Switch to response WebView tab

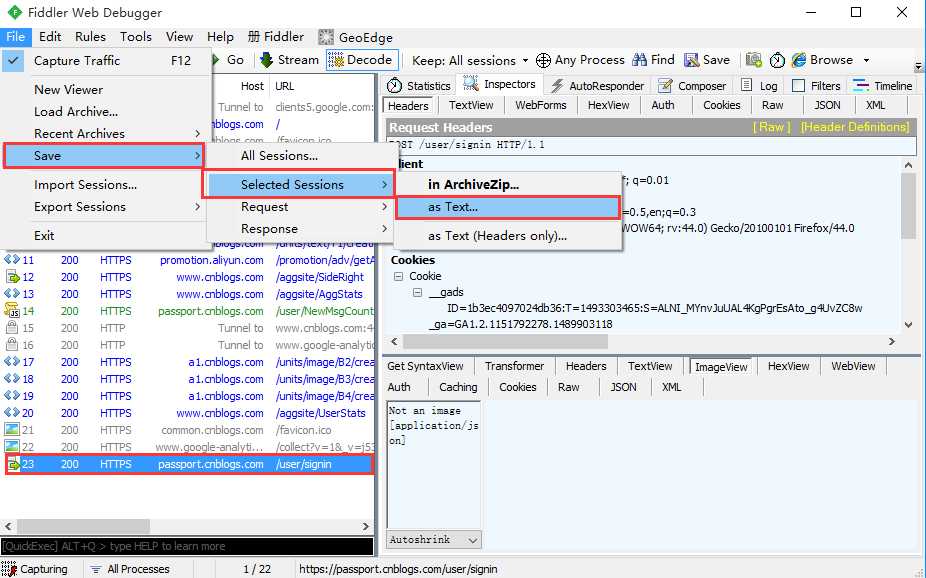(x=853, y=366)
